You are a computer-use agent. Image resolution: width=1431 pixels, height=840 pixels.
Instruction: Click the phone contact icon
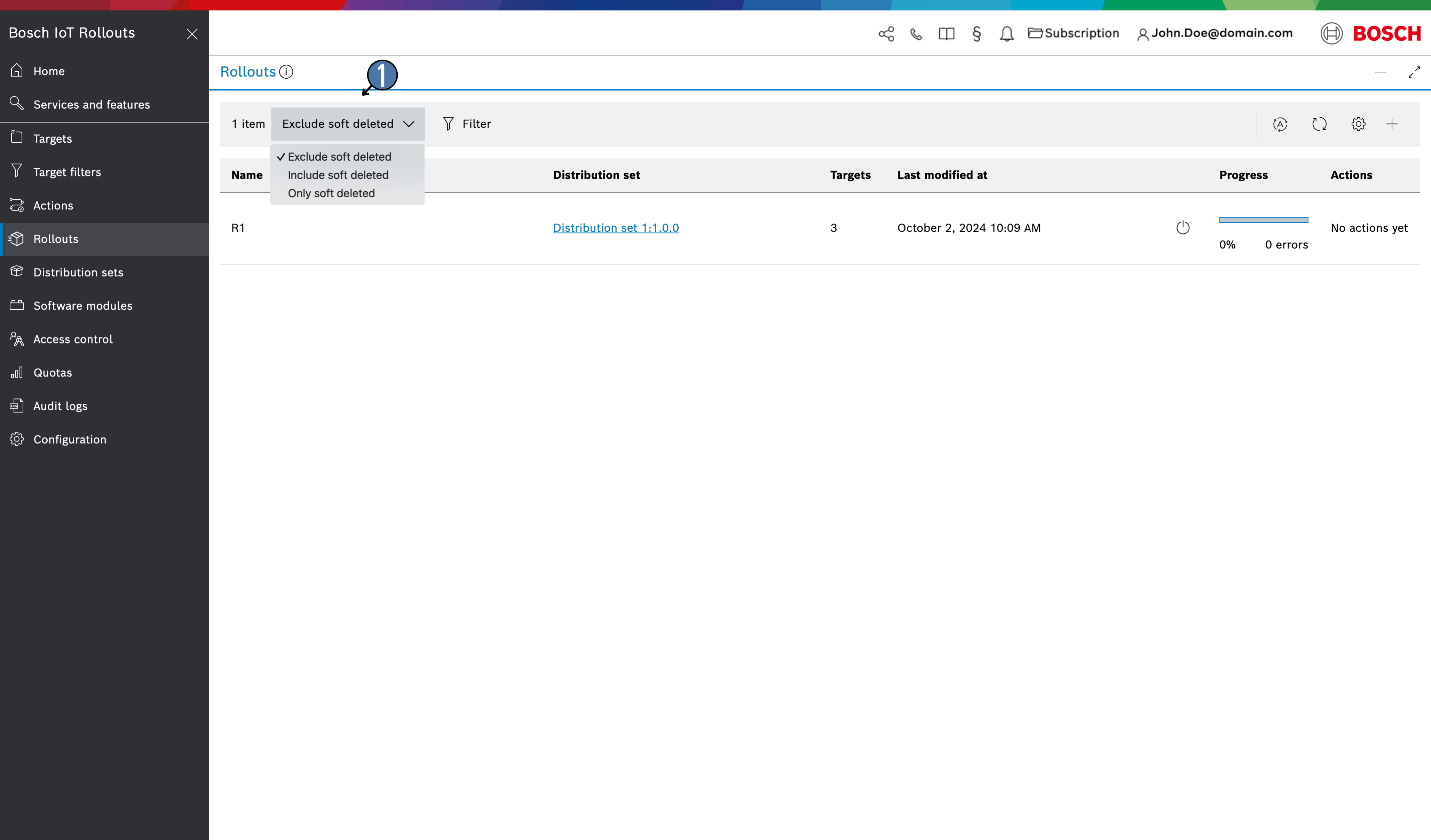(916, 34)
